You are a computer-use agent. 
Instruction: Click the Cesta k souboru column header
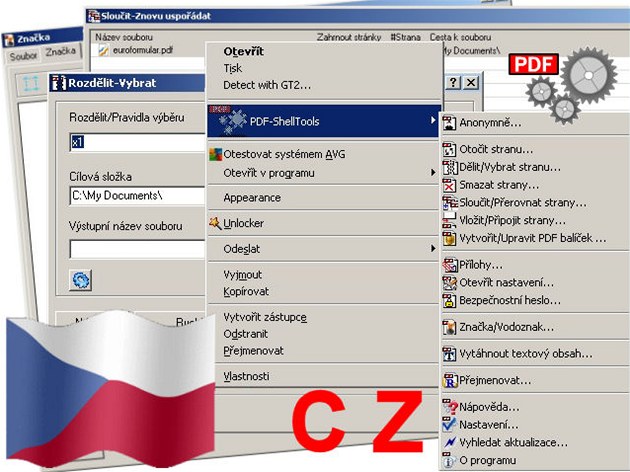click(460, 37)
